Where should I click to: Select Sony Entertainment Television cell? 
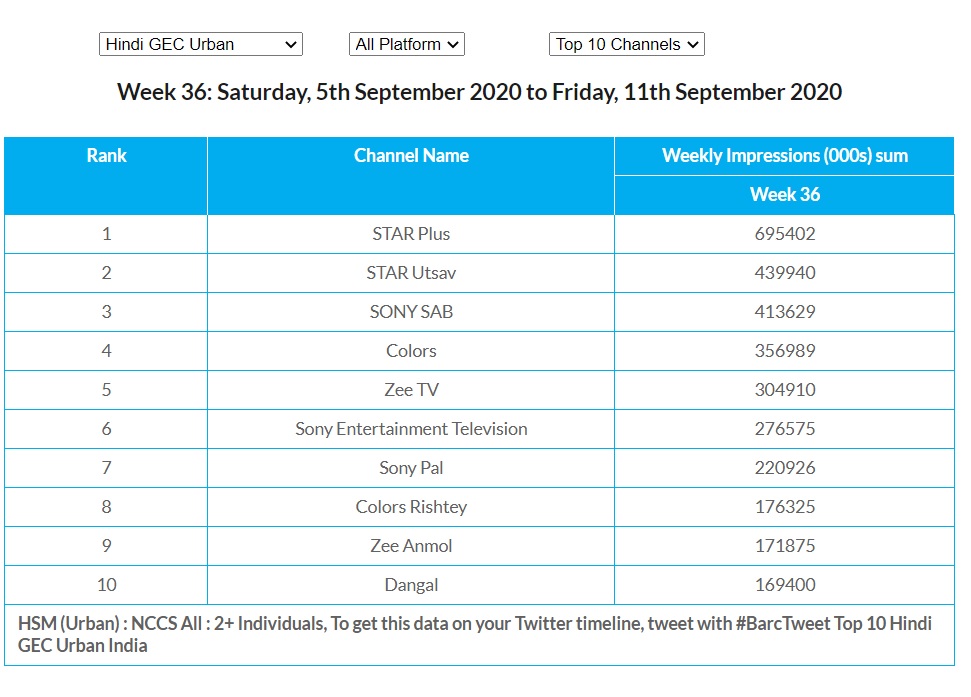[411, 429]
